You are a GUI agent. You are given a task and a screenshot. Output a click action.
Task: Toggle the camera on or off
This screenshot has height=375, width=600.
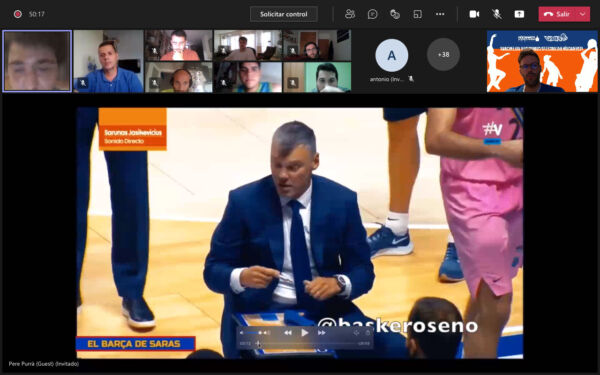(474, 14)
